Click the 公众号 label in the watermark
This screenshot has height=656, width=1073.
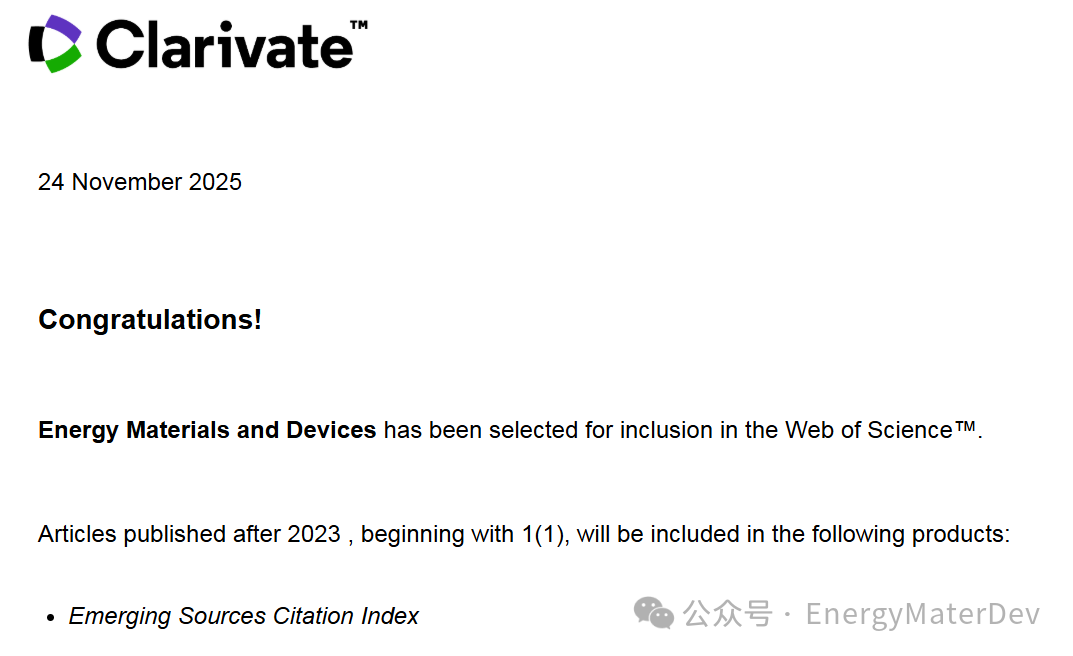tap(727, 613)
